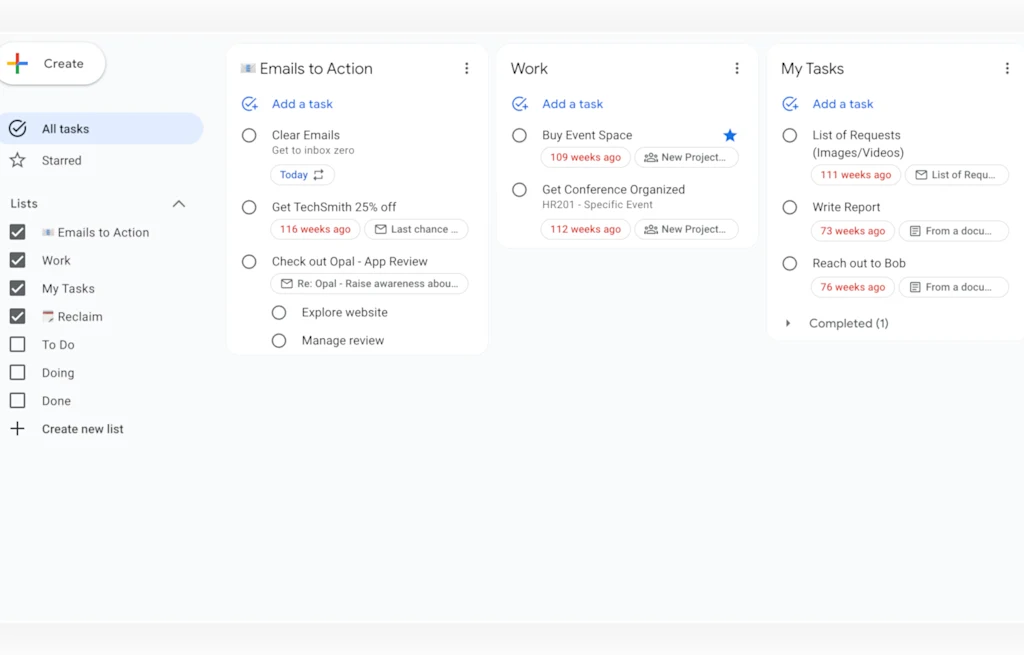This screenshot has width=1024, height=655.
Task: Open the My Tasks three-dot options menu
Action: [x=1007, y=68]
